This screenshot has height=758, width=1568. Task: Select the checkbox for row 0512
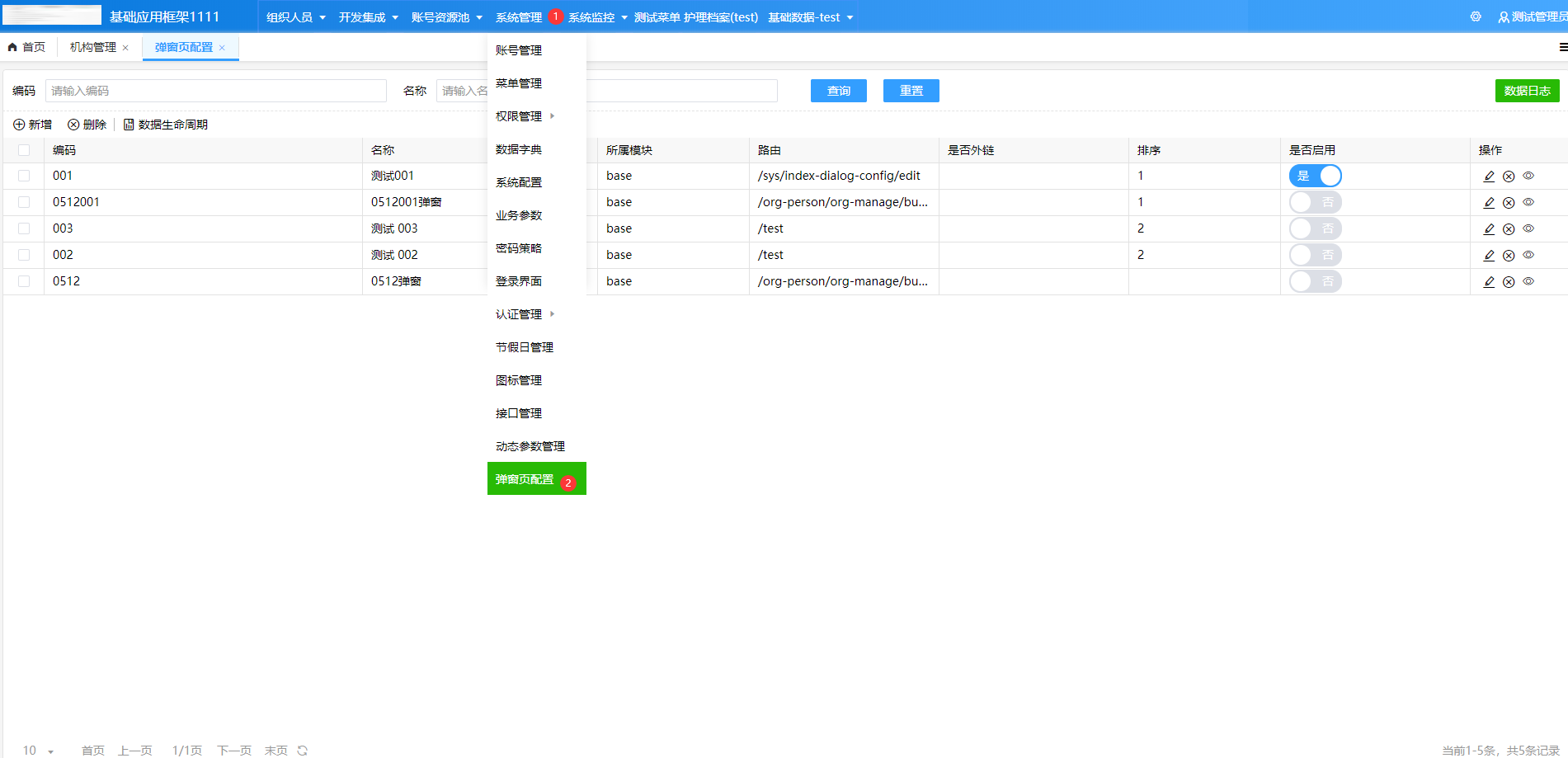24,281
